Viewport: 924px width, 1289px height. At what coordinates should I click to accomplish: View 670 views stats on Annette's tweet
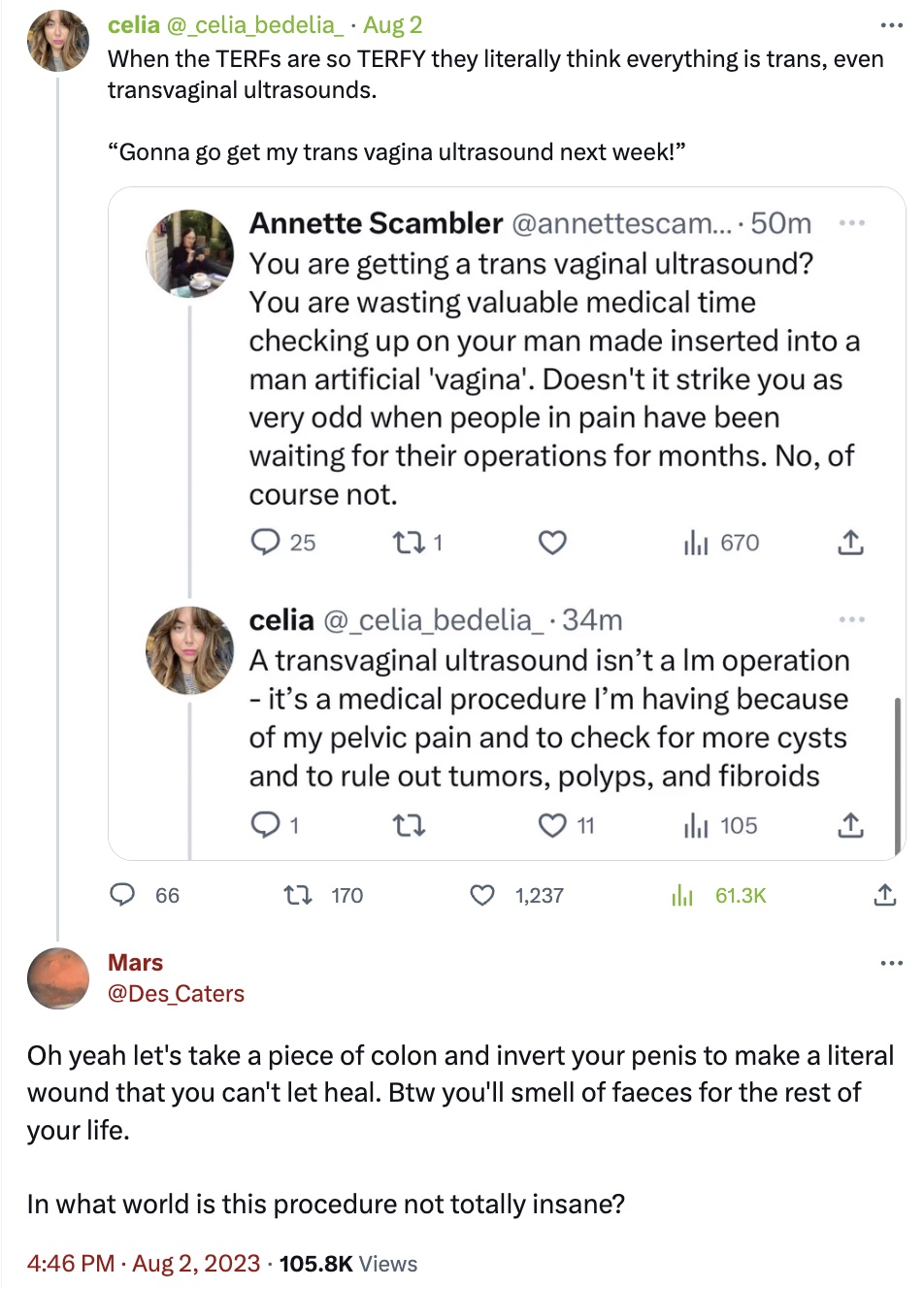click(x=696, y=543)
